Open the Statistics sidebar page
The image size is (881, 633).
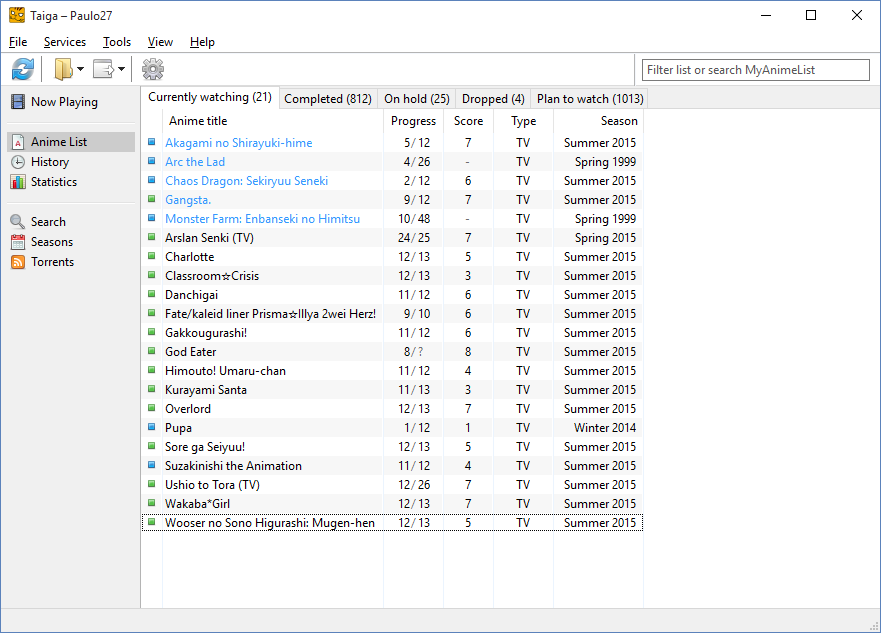coord(53,182)
